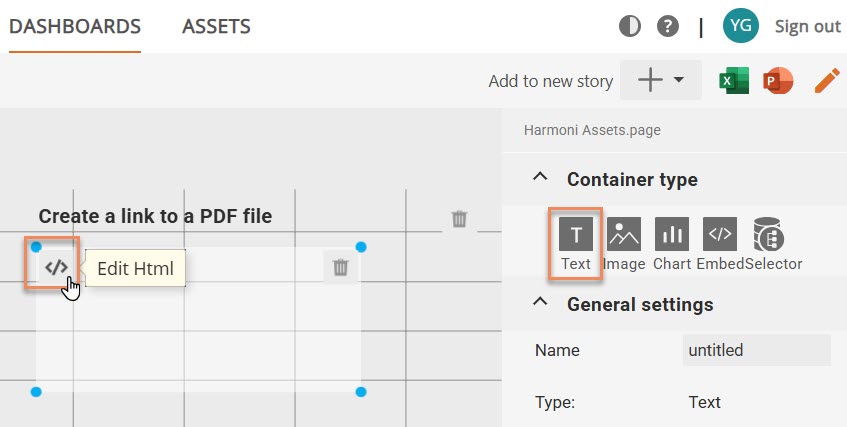847x427 pixels.
Task: Select the Chart container type
Action: 672,244
